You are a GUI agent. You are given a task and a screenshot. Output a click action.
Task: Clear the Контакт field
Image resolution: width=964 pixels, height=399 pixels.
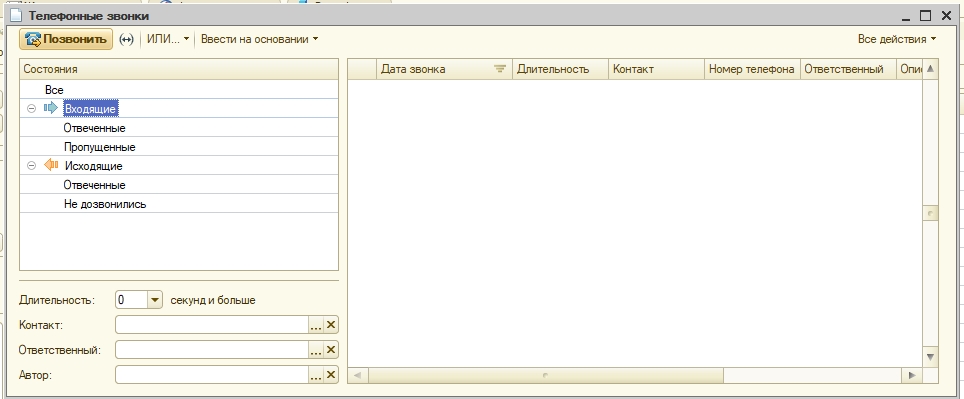pos(331,325)
